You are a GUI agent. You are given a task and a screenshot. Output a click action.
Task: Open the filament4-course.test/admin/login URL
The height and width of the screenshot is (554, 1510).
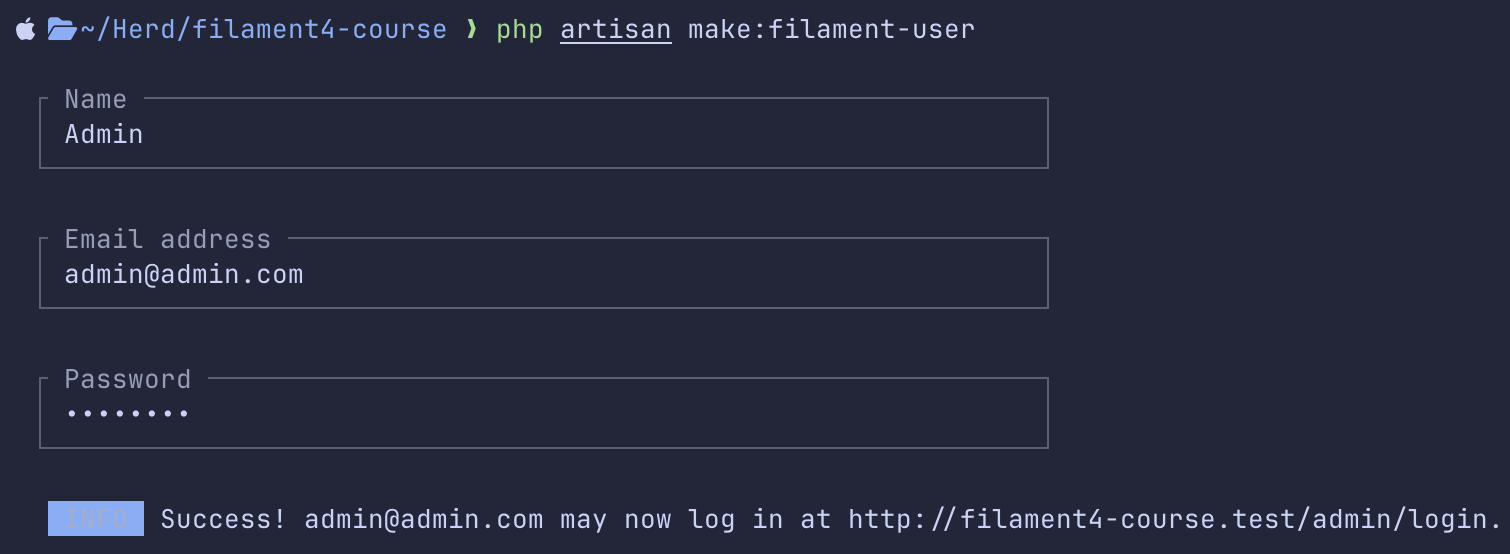[x=1175, y=519]
